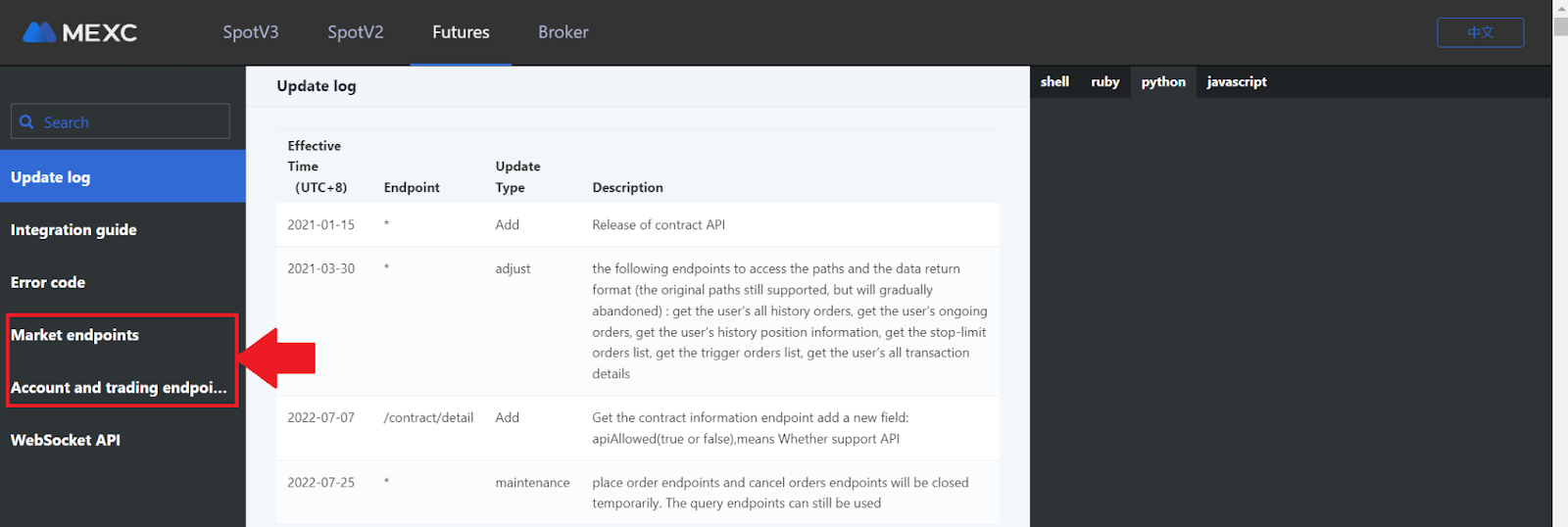Switch code examples to shell
Screen dimensions: 1568x527
click(x=1054, y=81)
